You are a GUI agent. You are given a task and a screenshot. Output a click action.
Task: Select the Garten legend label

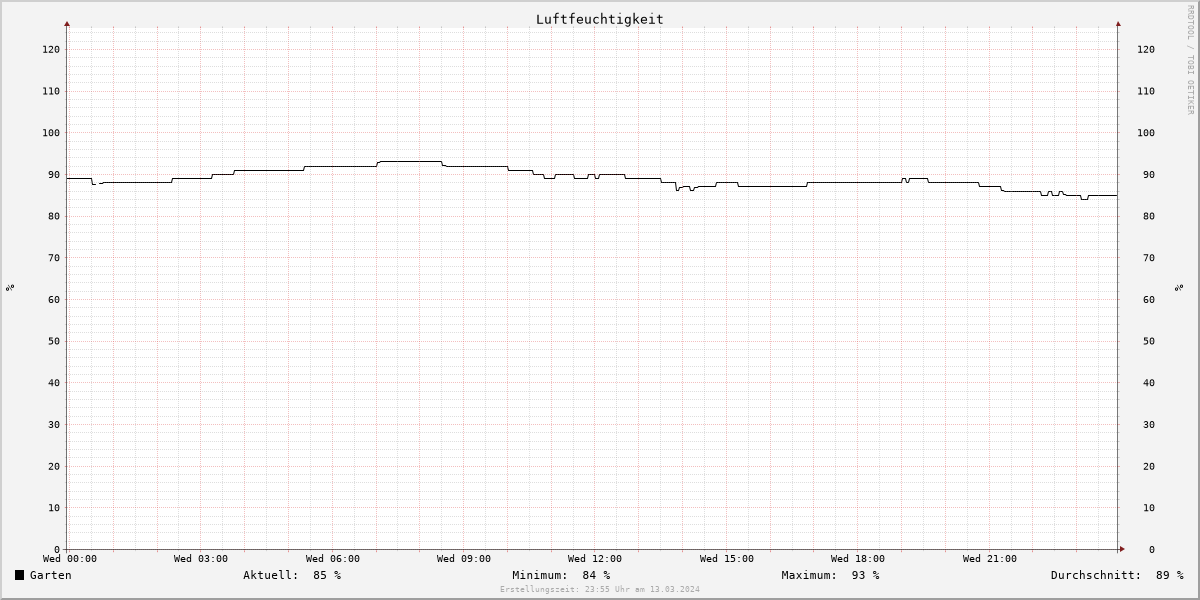click(x=50, y=575)
